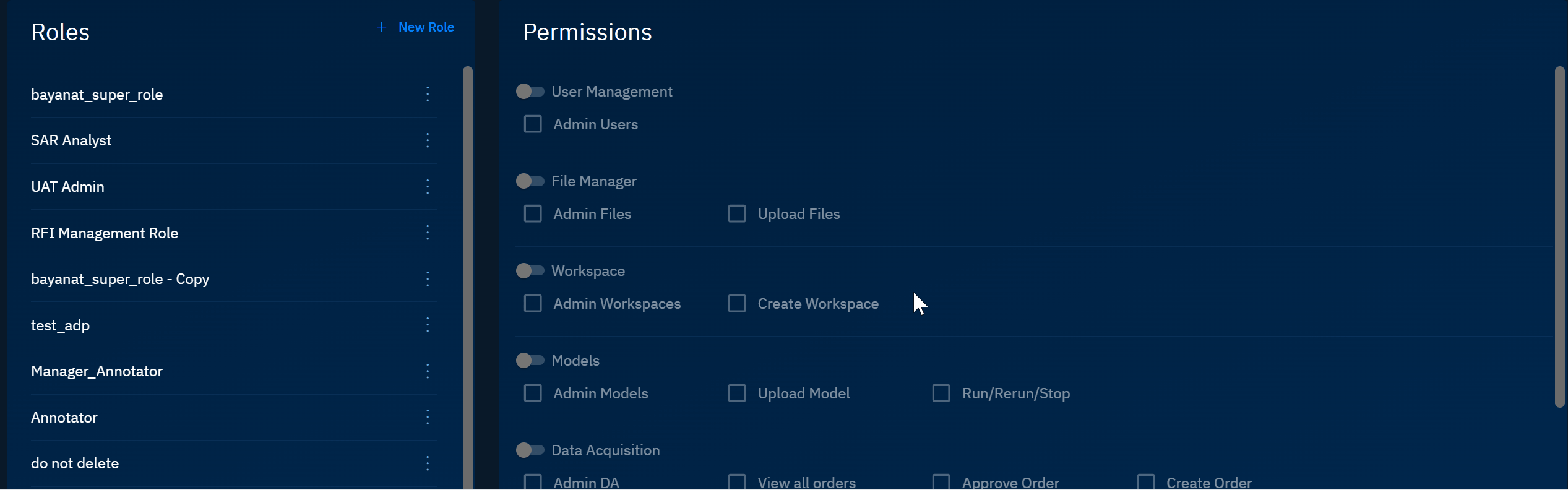The width and height of the screenshot is (1568, 490).
Task: Select the bayanat_super_role - Copy role
Action: click(120, 279)
